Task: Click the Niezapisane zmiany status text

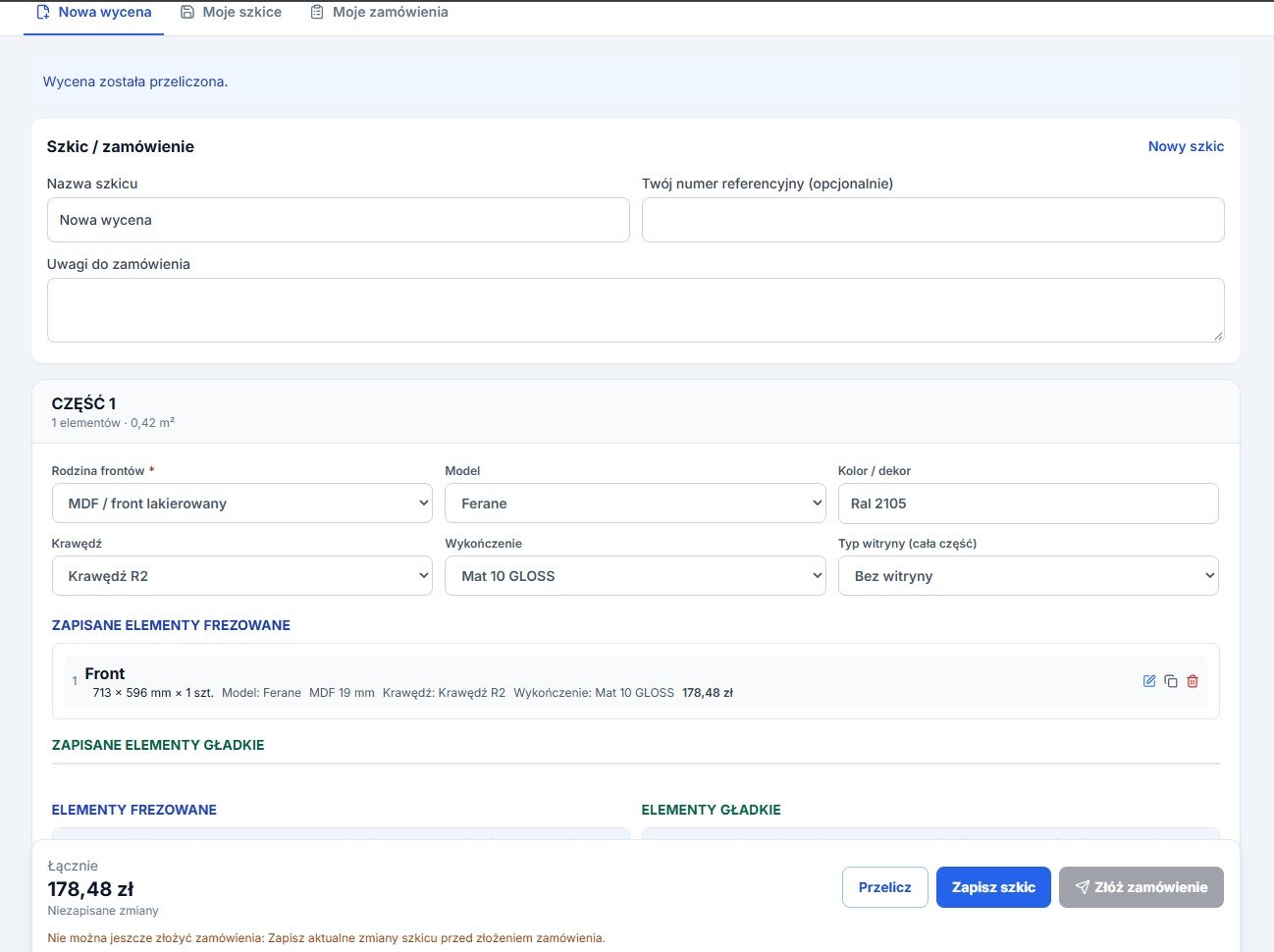Action: click(x=103, y=911)
